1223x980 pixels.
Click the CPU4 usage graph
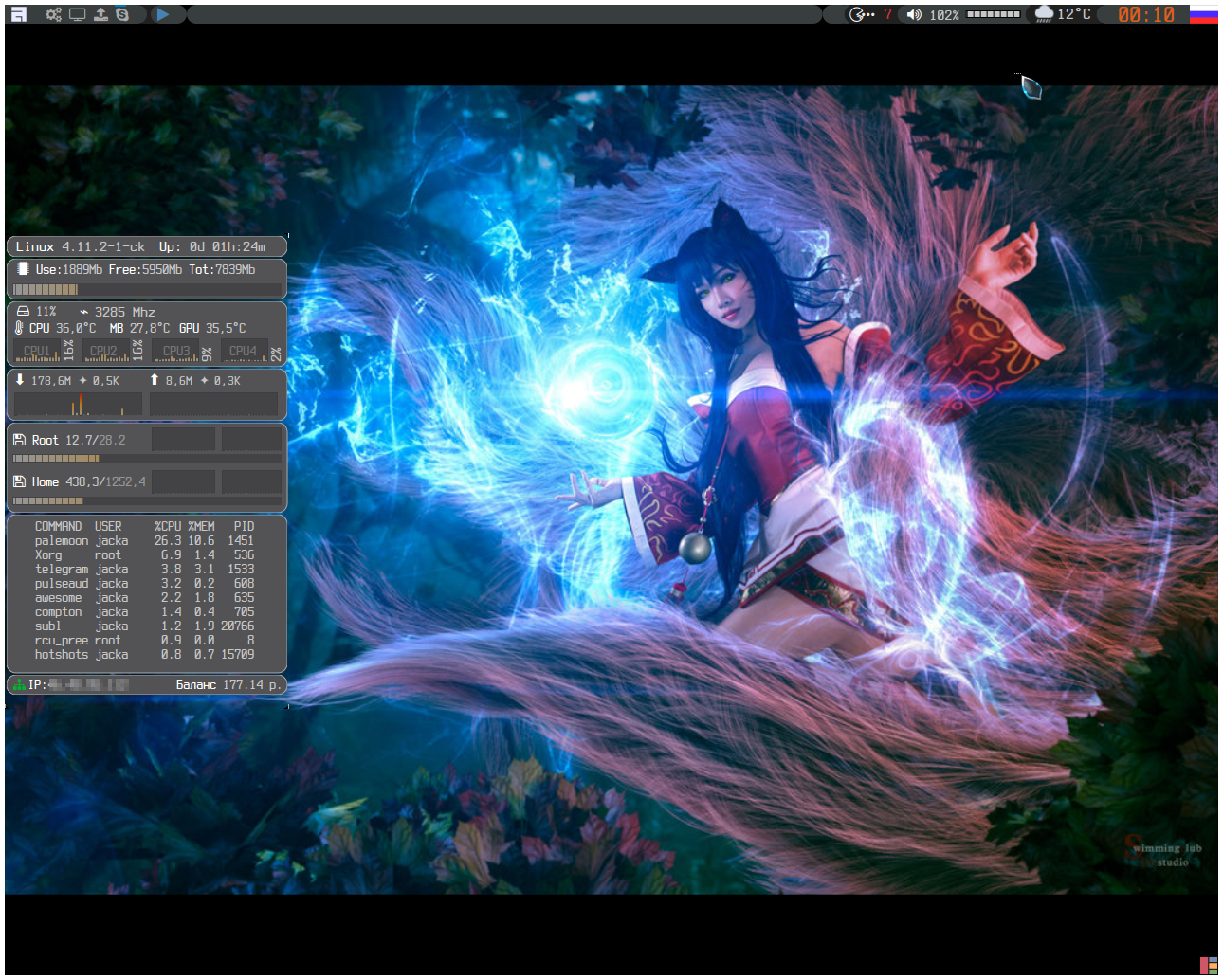click(x=245, y=352)
